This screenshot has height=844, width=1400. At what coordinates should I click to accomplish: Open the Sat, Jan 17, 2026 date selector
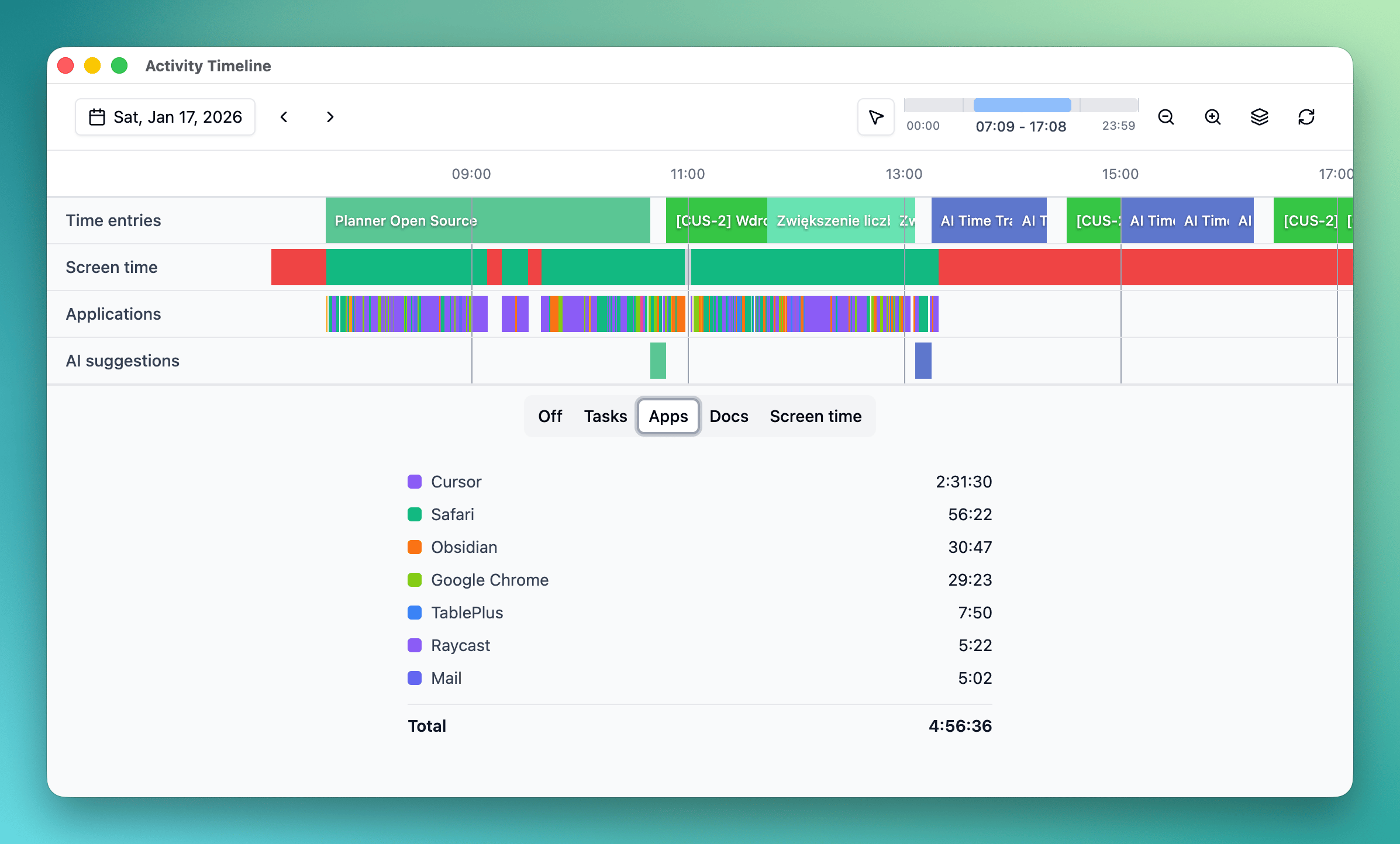coord(165,116)
